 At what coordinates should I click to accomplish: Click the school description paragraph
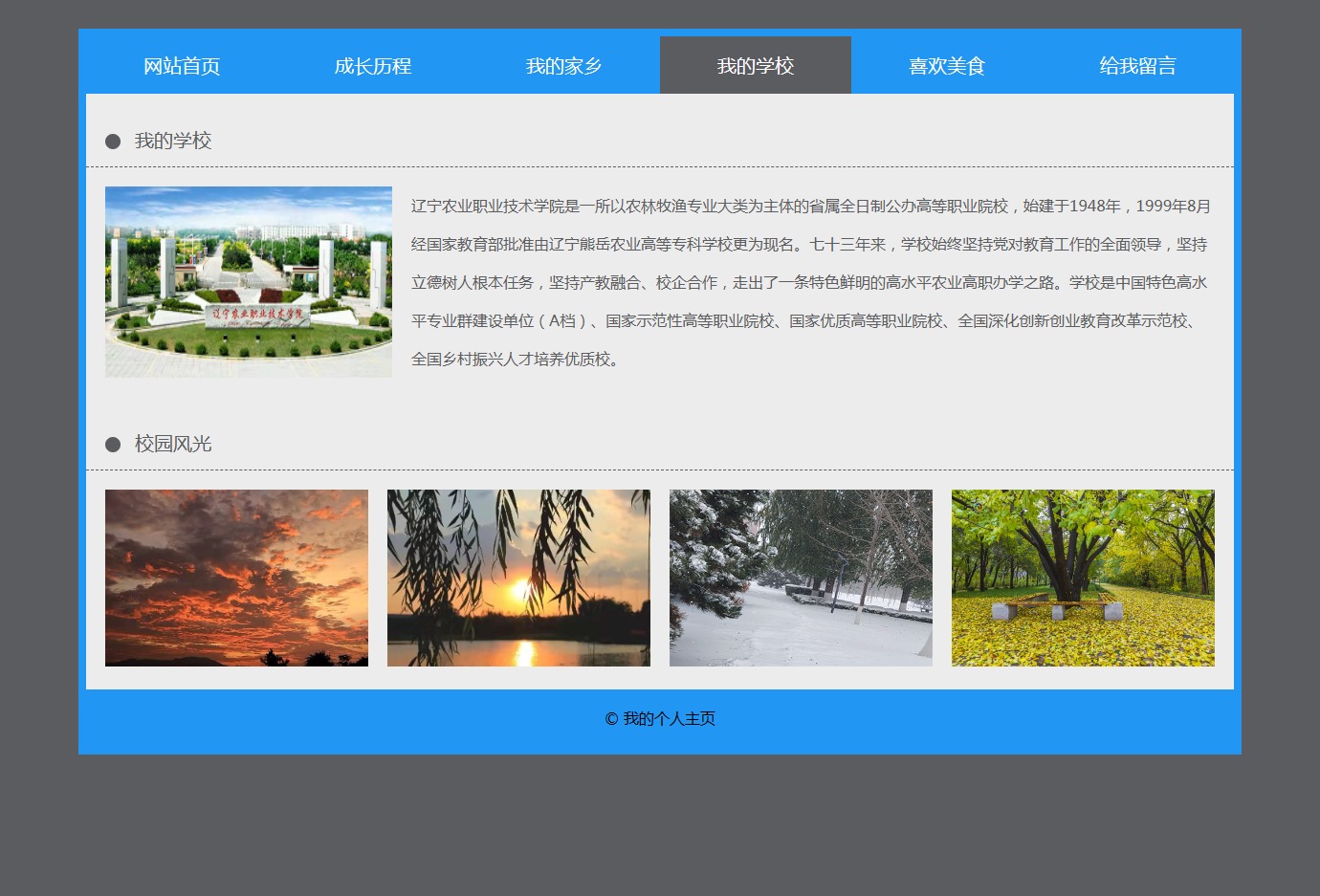[811, 282]
